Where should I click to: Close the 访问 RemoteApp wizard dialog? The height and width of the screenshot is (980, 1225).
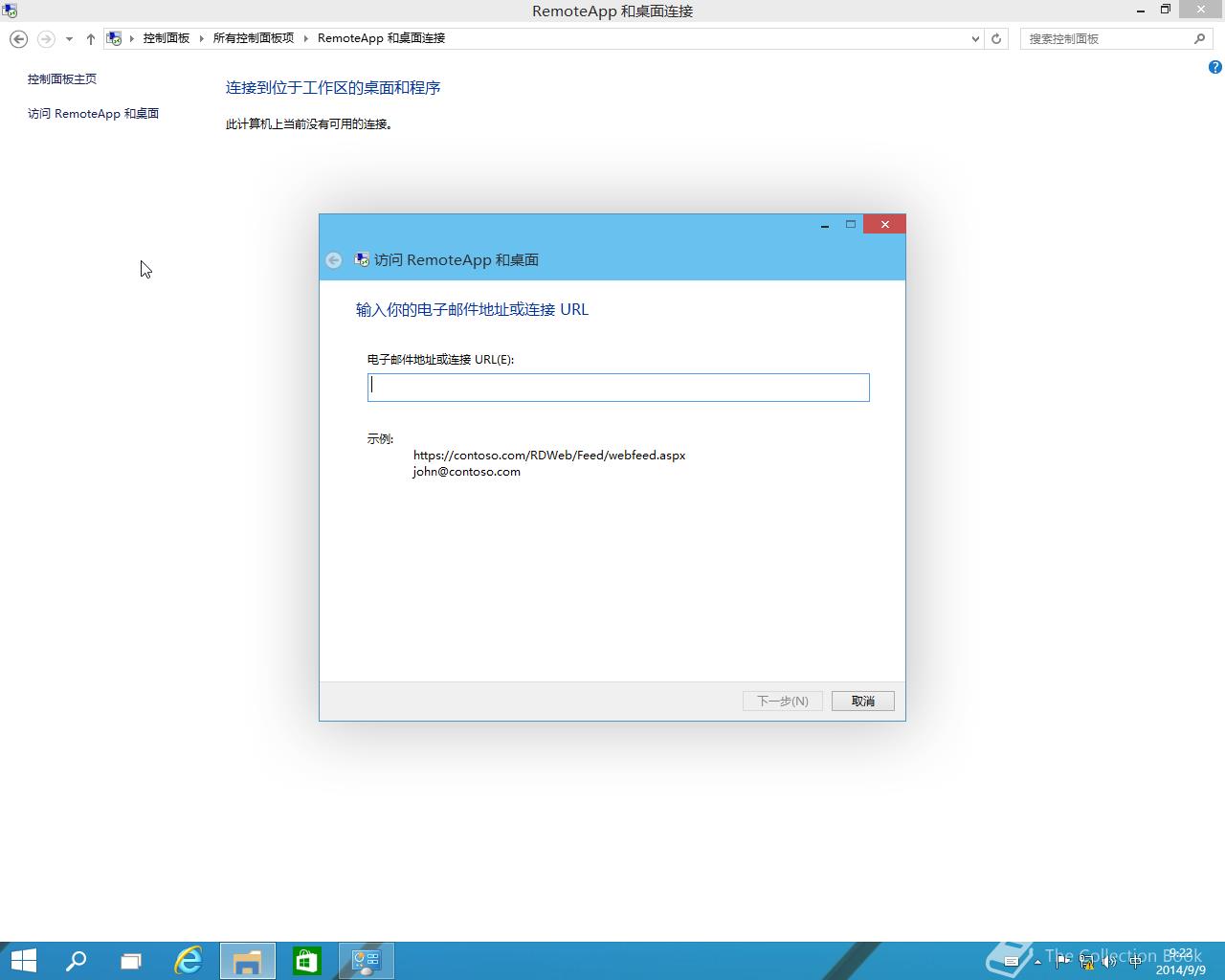coord(884,225)
